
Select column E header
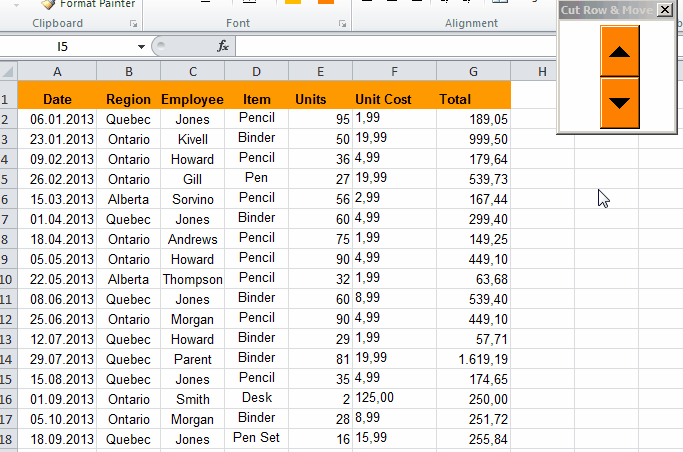(x=320, y=71)
